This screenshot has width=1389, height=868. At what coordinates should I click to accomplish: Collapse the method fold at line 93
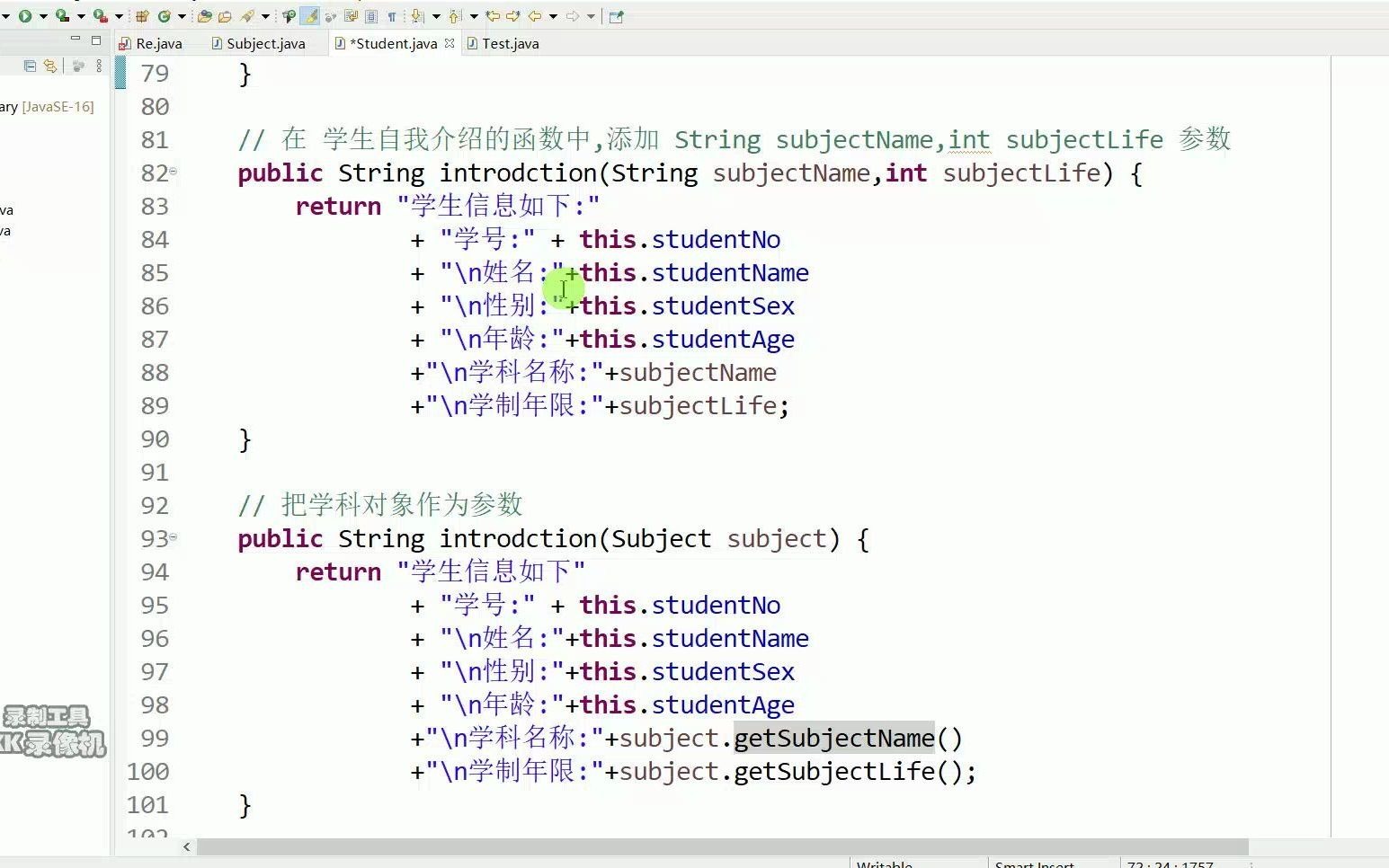[174, 536]
